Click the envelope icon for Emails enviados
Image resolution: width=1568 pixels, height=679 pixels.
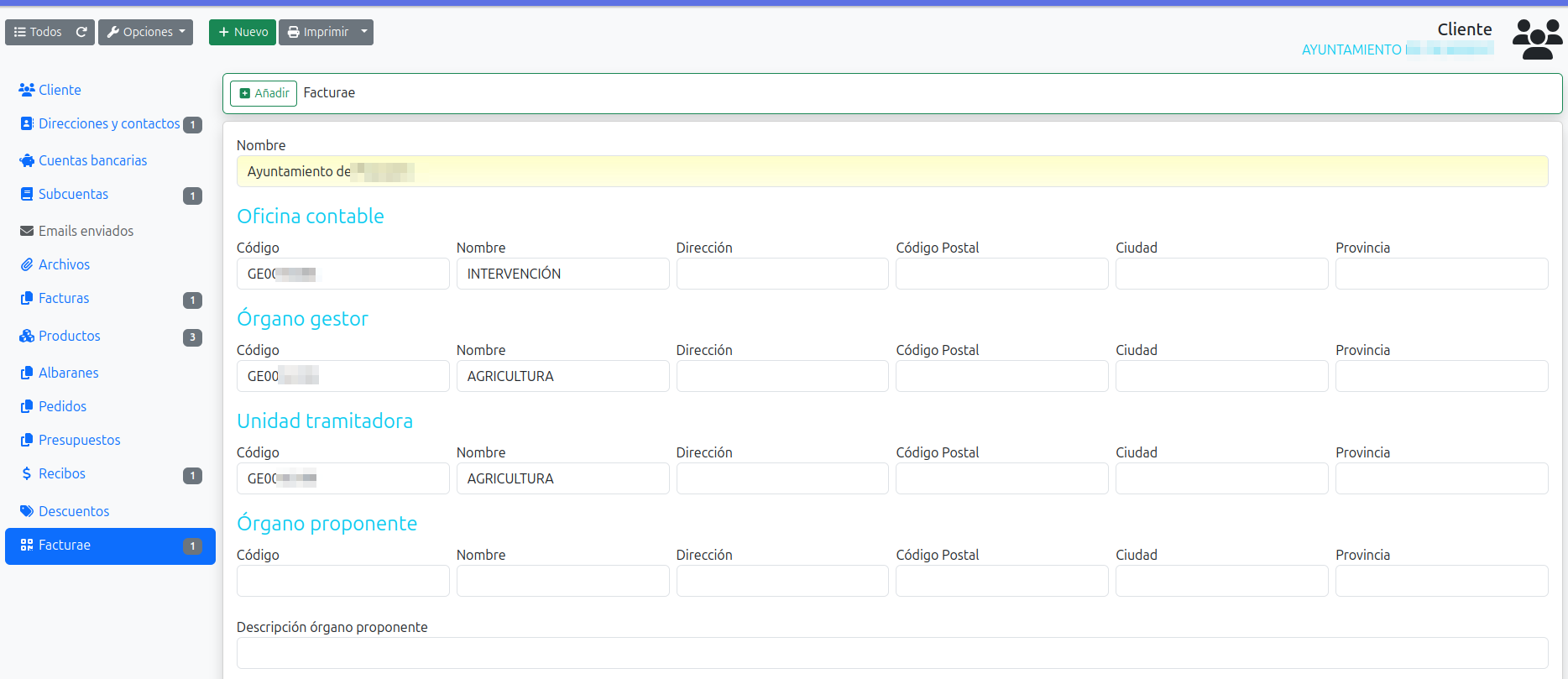tap(27, 231)
